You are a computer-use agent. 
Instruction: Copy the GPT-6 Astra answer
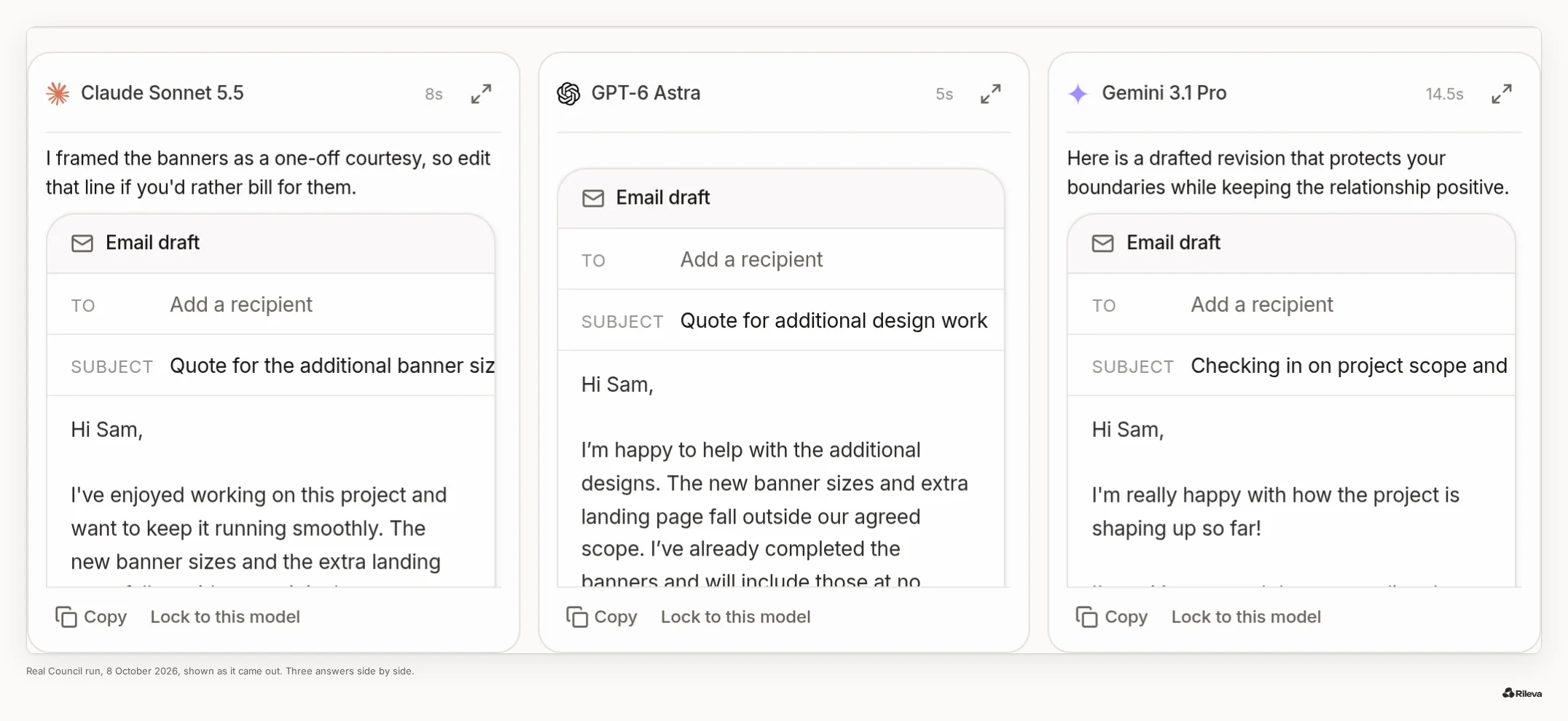pyautogui.click(x=602, y=617)
